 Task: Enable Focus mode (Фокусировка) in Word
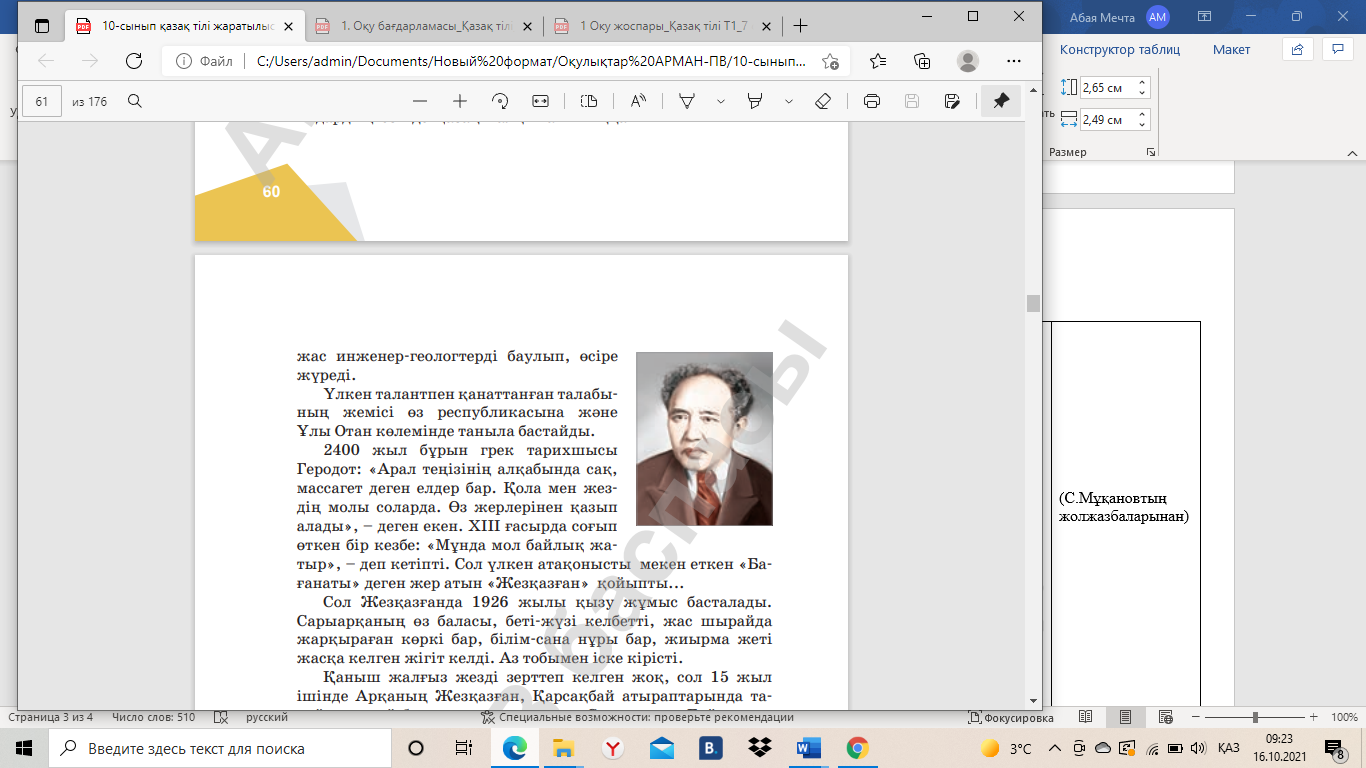point(1010,717)
